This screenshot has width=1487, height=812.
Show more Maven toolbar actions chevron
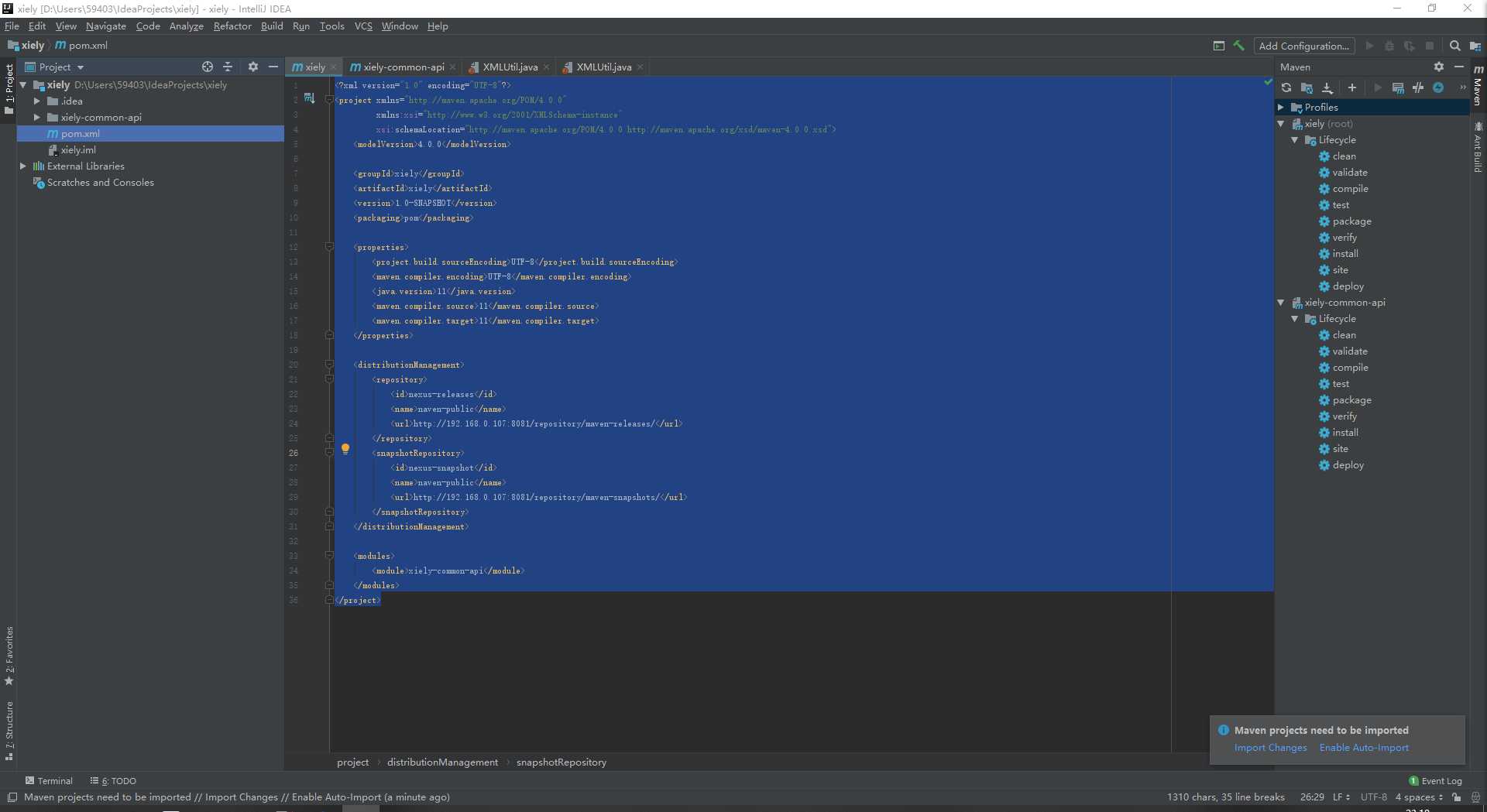tap(1462, 87)
